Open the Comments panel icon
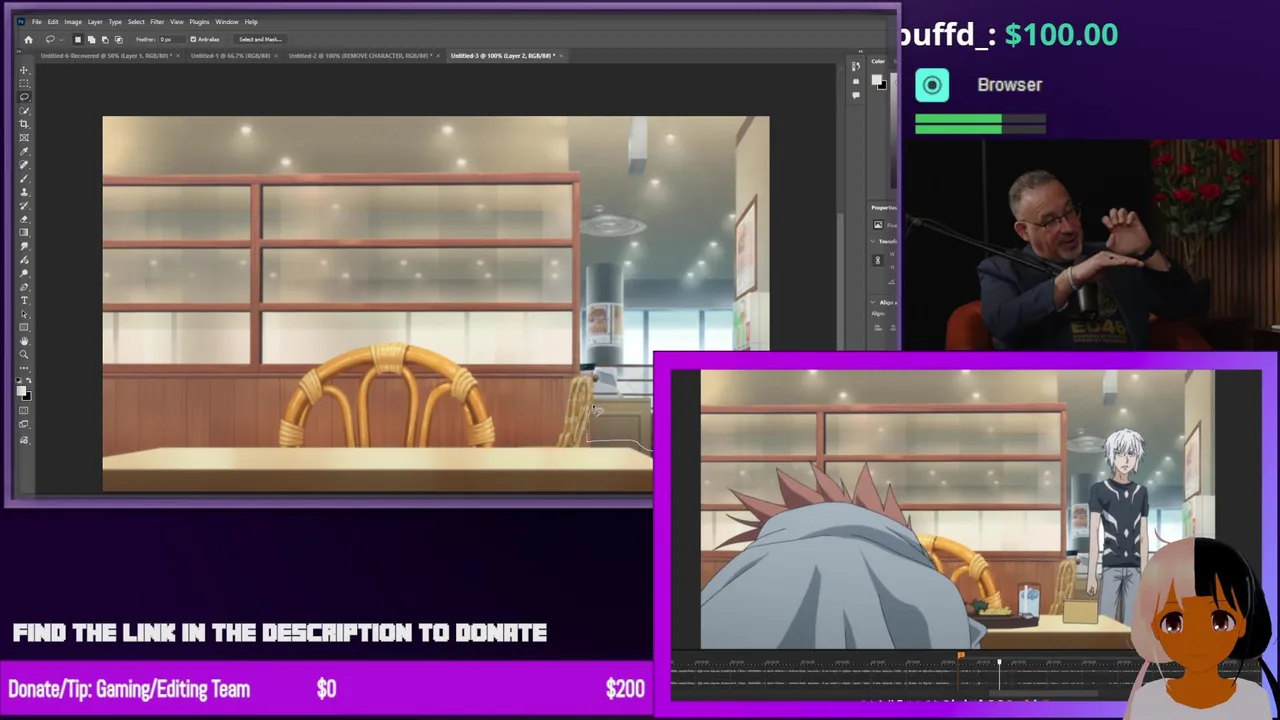The width and height of the screenshot is (1280, 720). [x=856, y=96]
